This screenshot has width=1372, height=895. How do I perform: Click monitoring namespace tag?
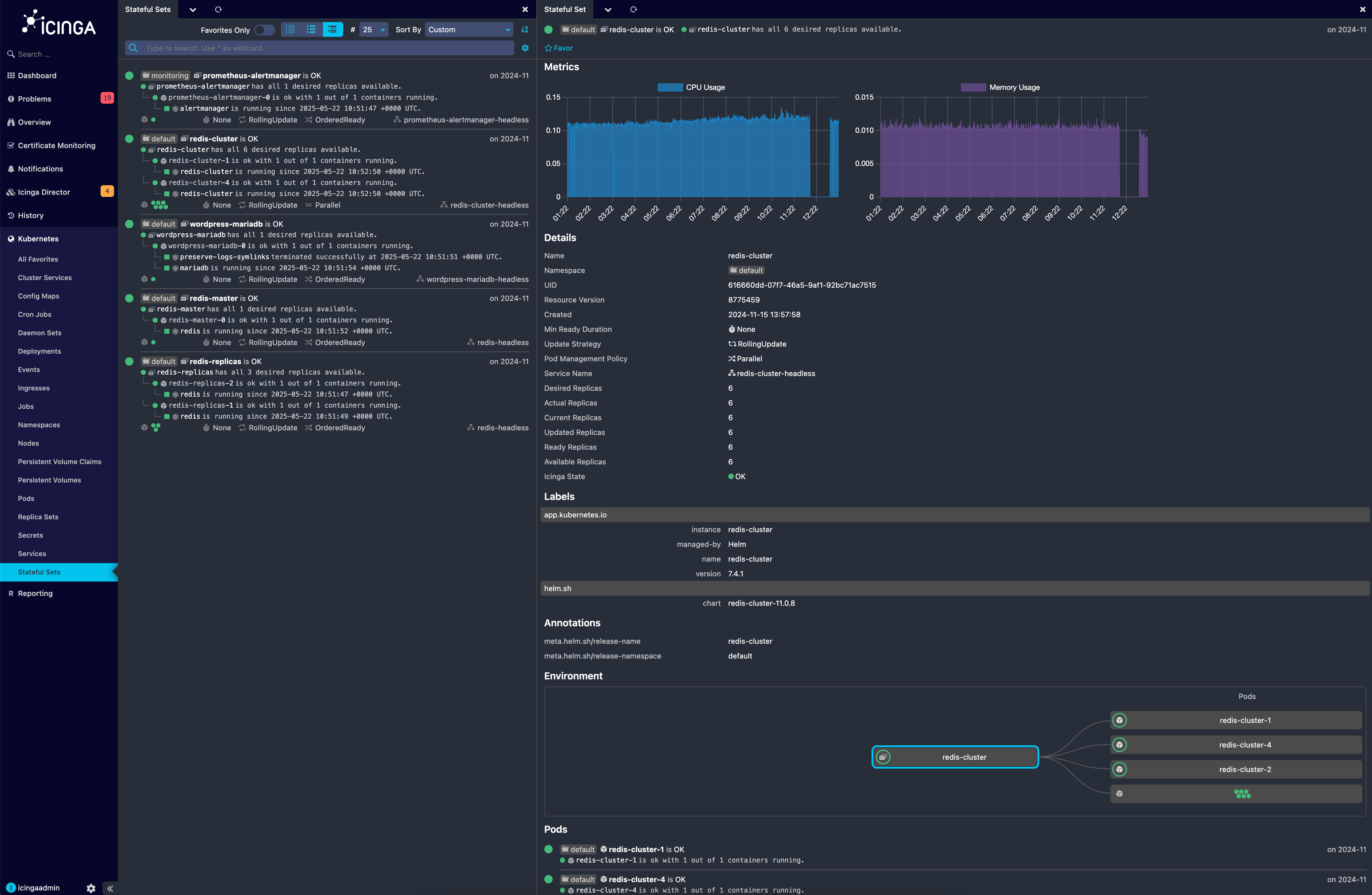166,75
